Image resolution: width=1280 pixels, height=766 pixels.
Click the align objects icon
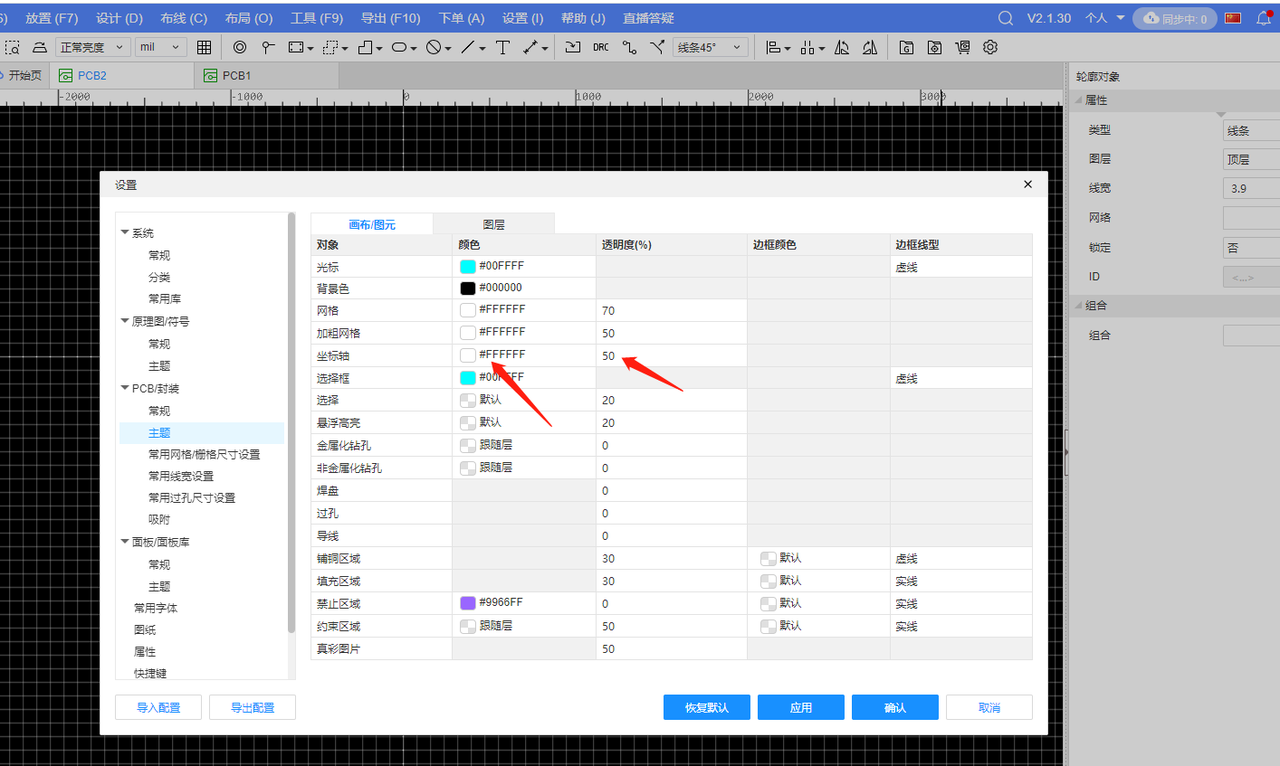pyautogui.click(x=773, y=47)
